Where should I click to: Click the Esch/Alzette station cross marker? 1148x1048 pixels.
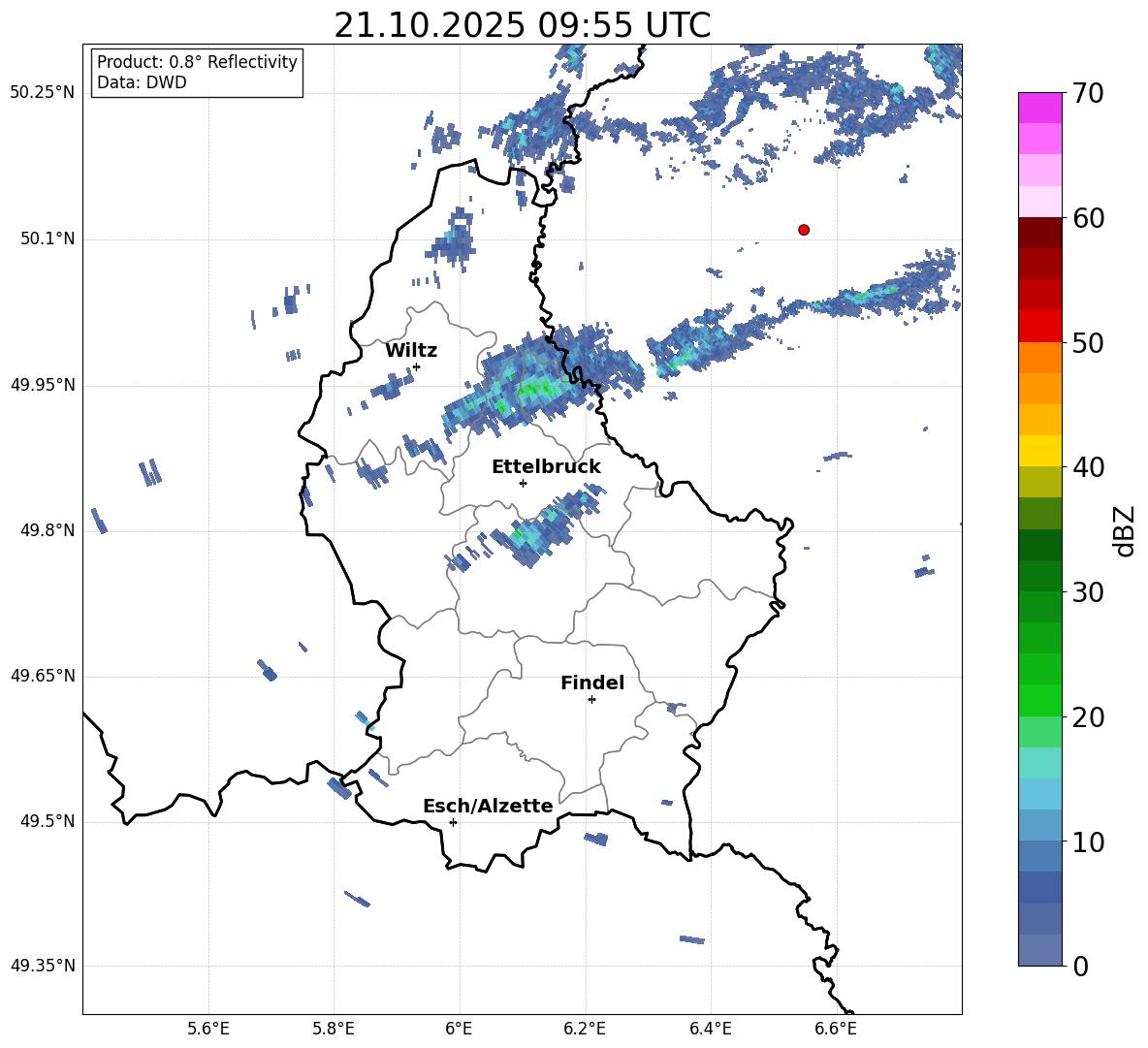[453, 822]
